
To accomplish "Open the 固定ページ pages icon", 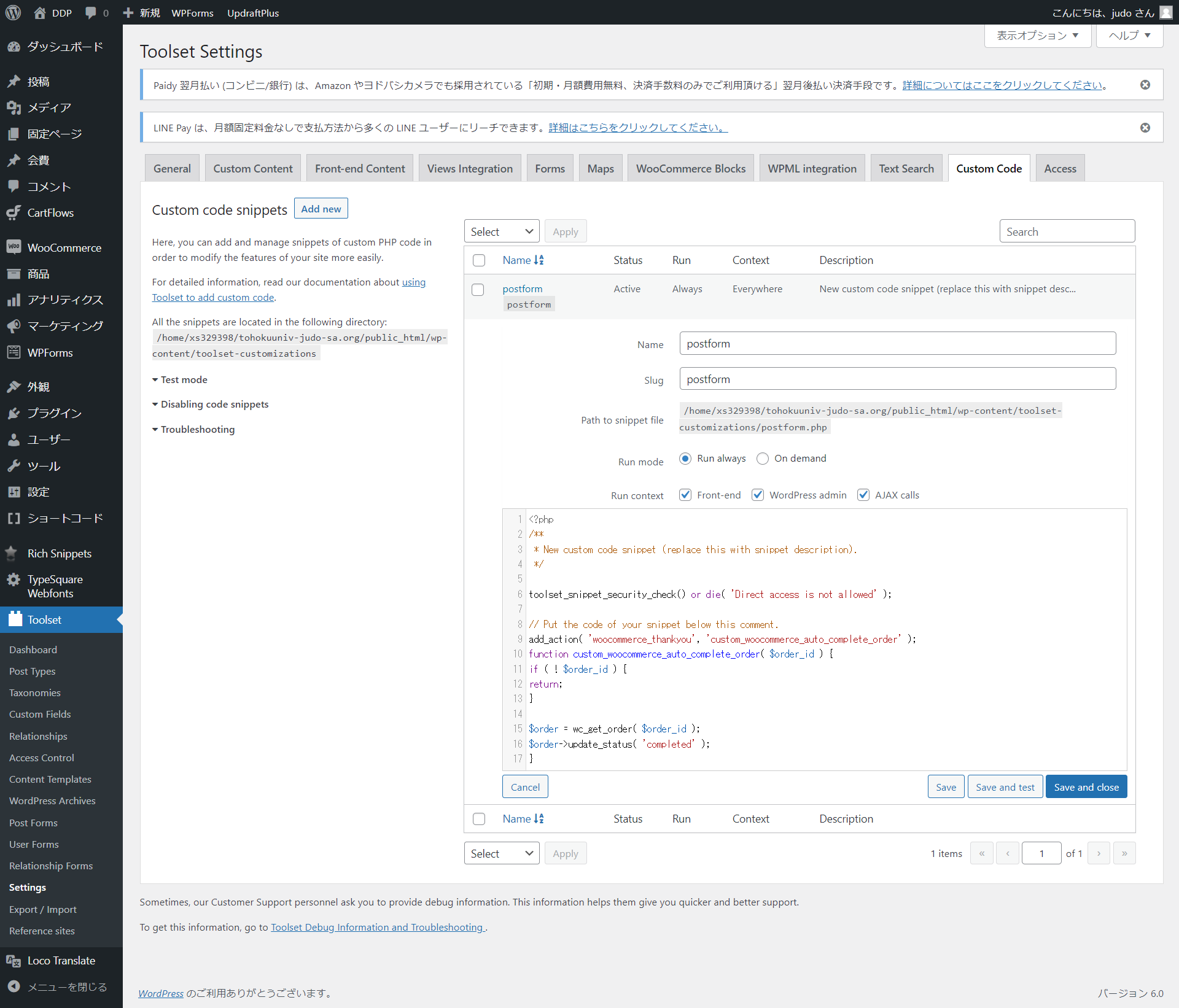I will pyautogui.click(x=14, y=134).
